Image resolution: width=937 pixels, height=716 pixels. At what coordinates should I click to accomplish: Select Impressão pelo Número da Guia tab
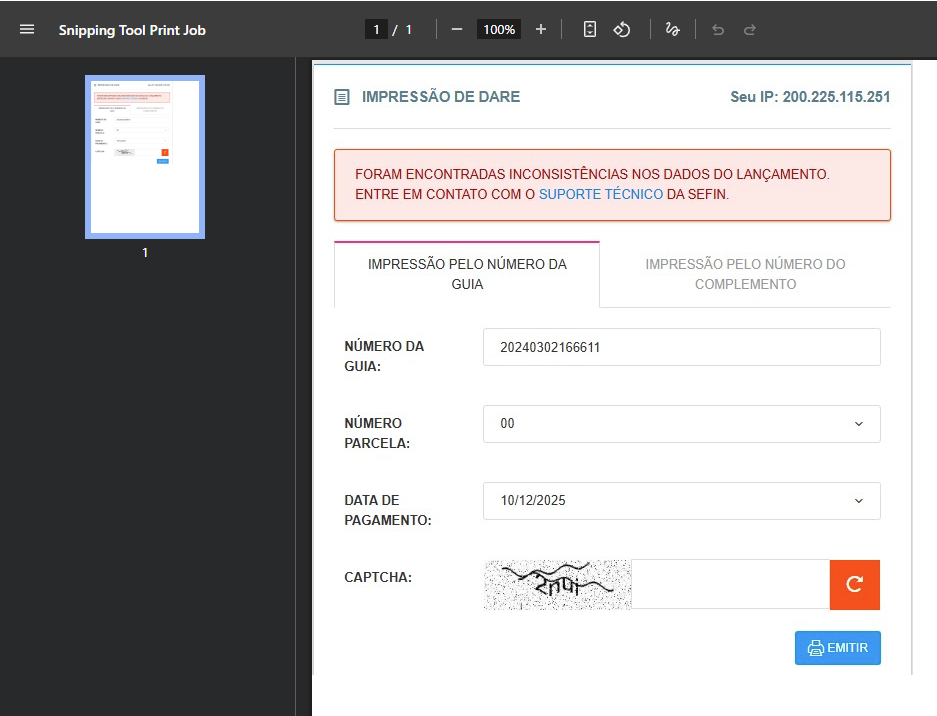(467, 274)
